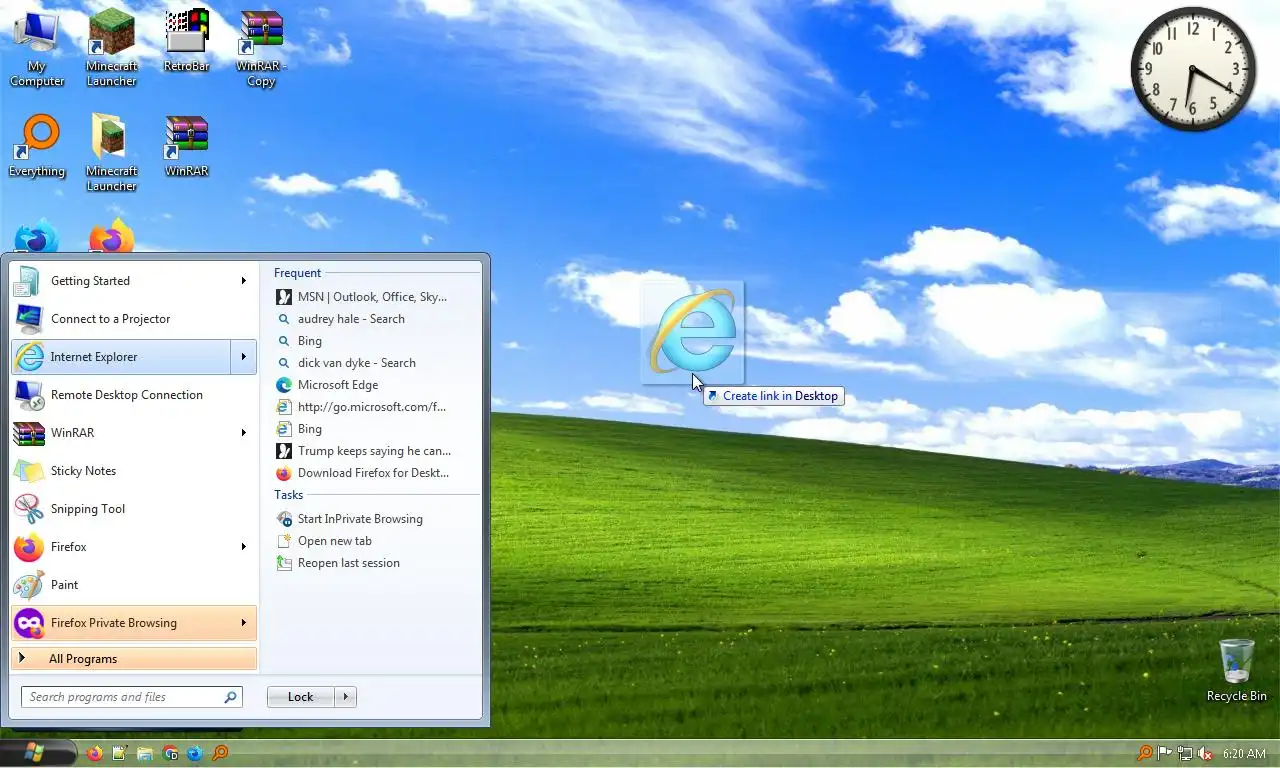This screenshot has height=768, width=1280.
Task: Open http://go.microsoft.com/f... entry
Action: (371, 407)
